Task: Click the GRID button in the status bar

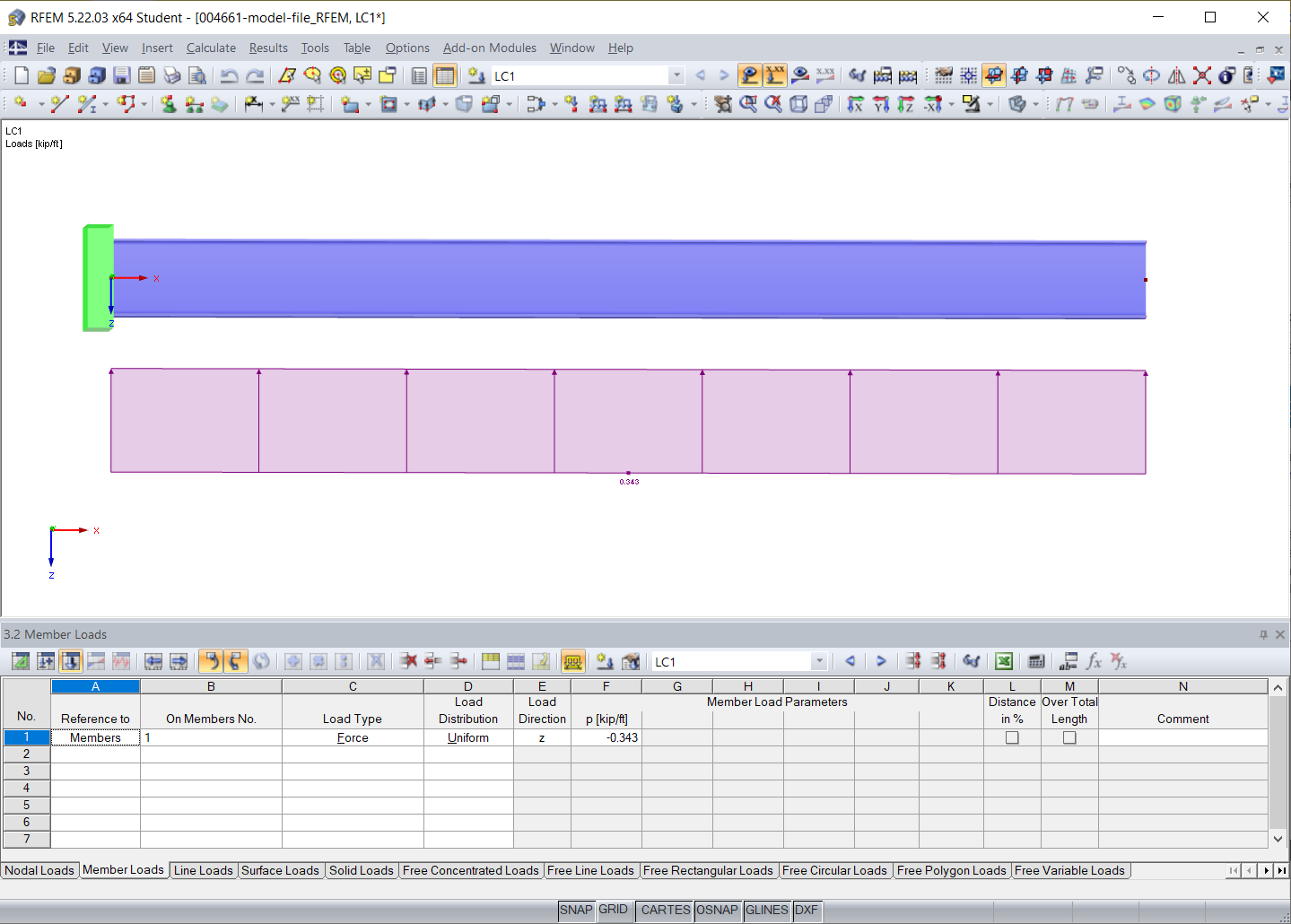Action: coord(615,911)
